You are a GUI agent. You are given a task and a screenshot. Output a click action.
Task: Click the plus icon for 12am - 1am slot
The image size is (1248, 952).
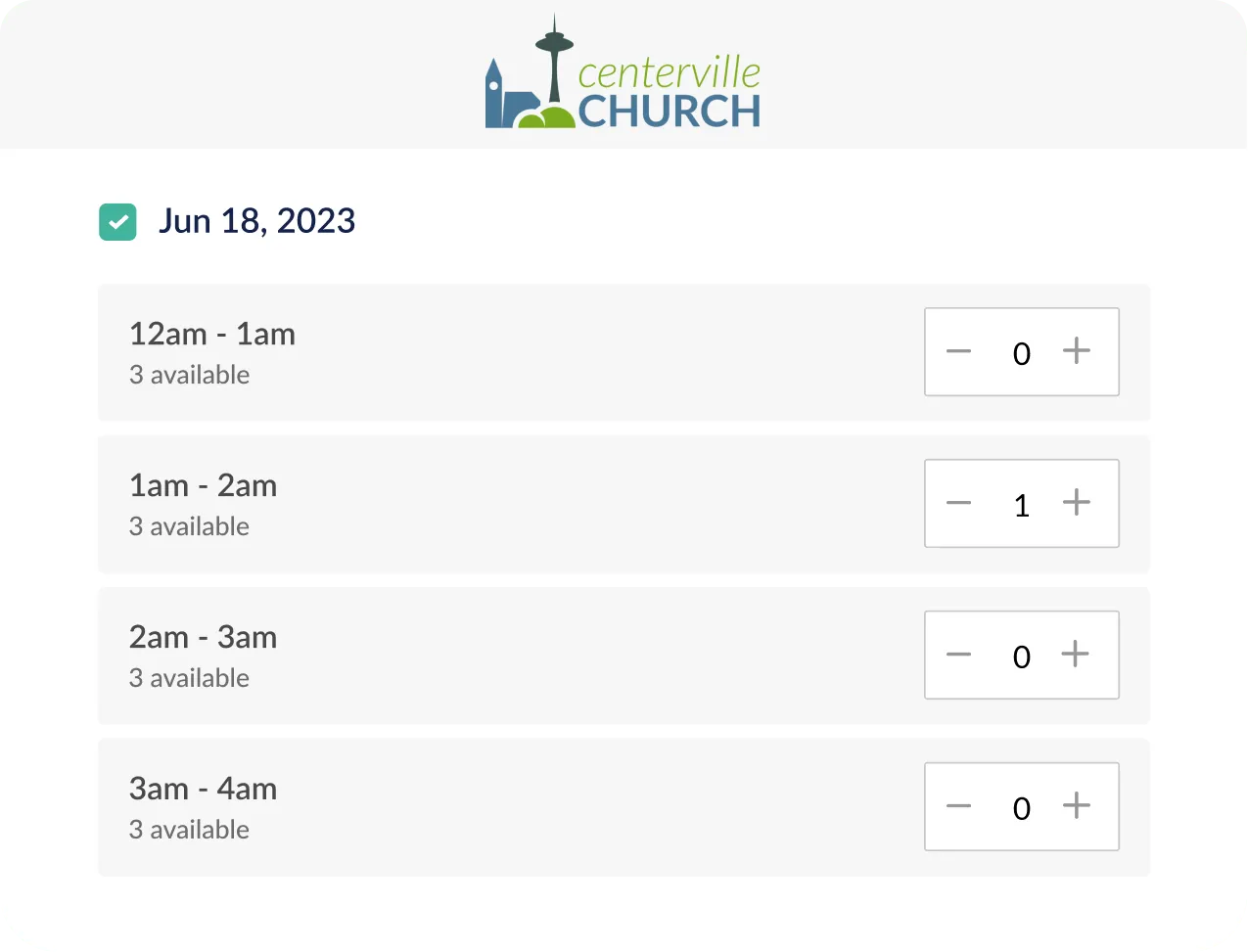[x=1077, y=352]
